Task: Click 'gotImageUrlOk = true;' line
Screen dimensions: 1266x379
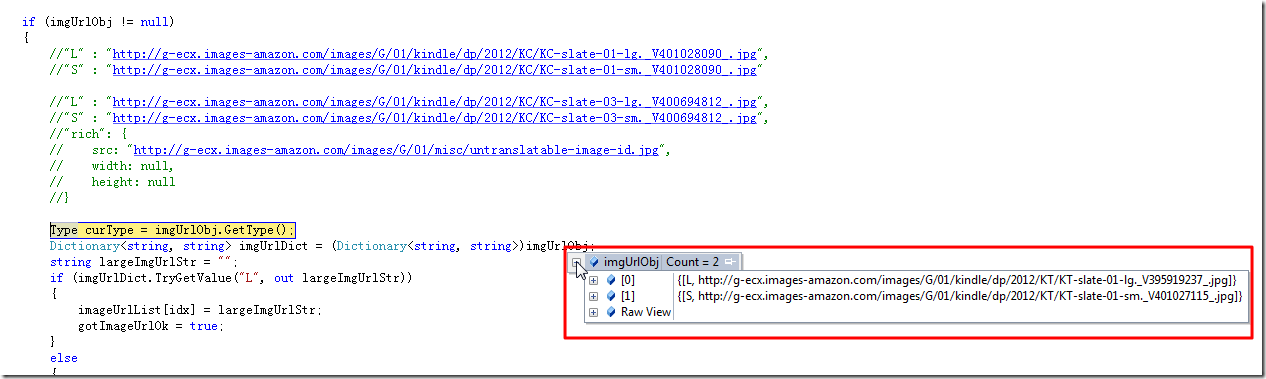Action: click(x=151, y=326)
